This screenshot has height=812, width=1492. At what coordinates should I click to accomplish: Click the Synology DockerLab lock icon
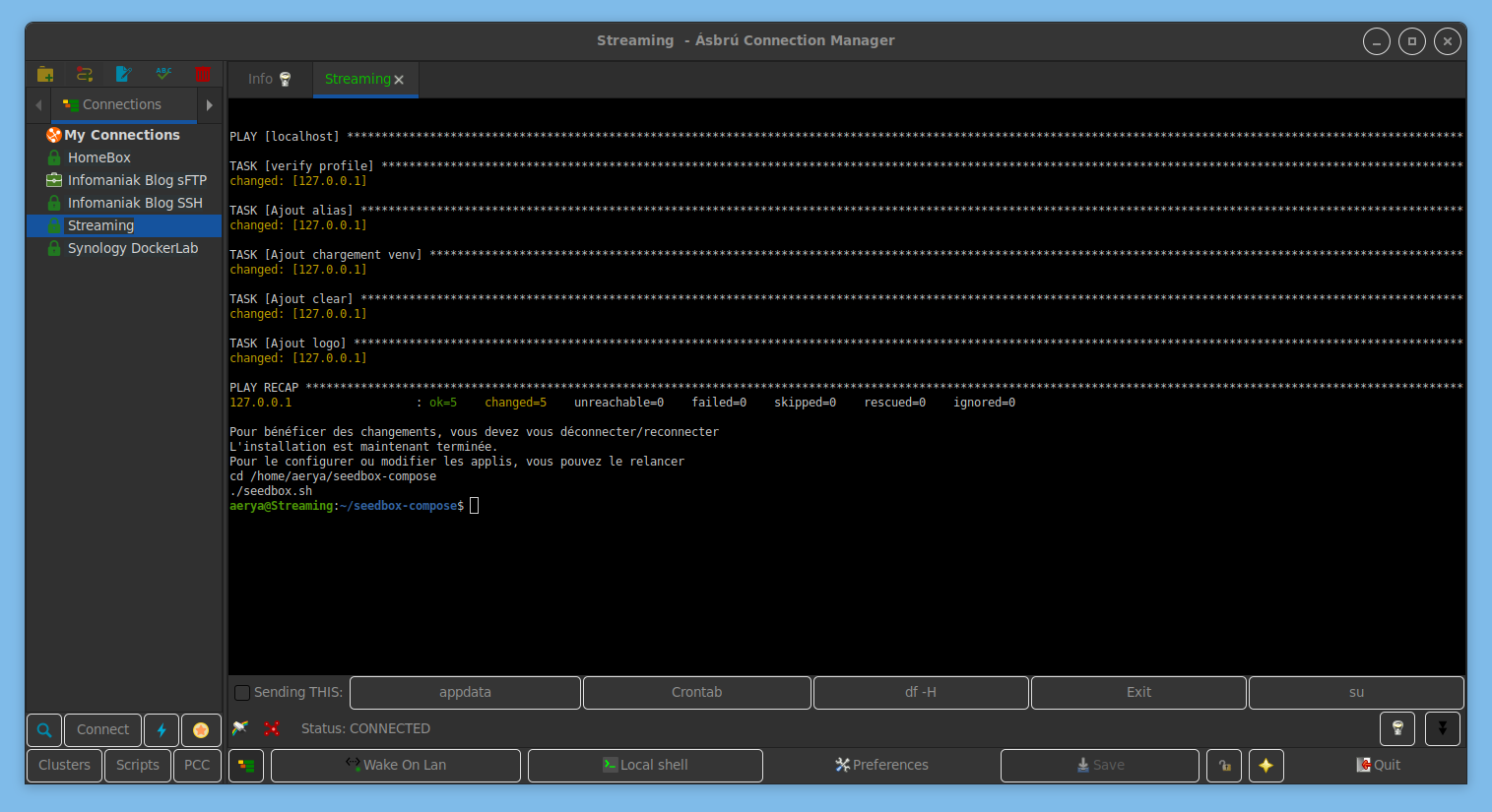[54, 248]
